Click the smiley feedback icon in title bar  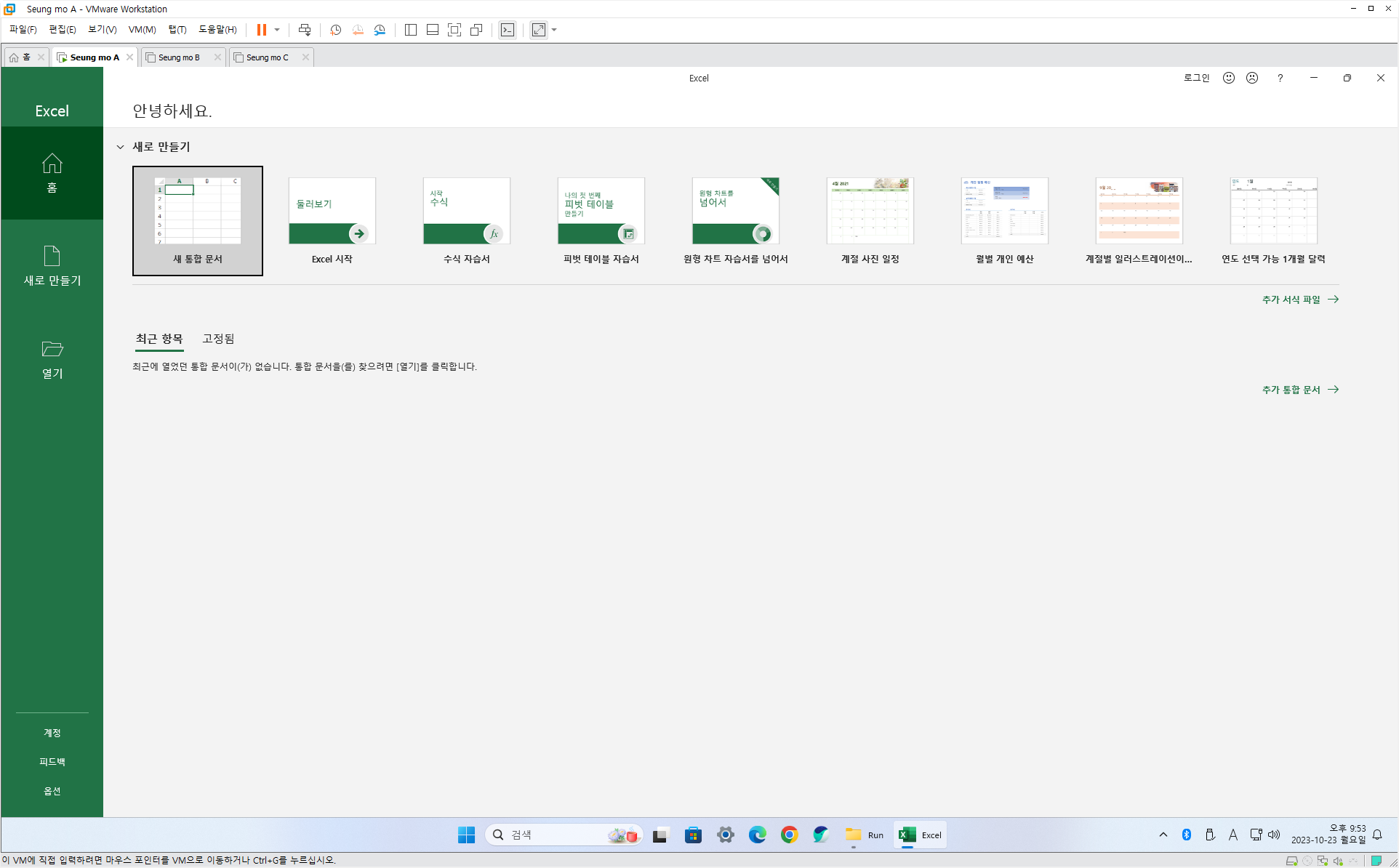pyautogui.click(x=1229, y=78)
